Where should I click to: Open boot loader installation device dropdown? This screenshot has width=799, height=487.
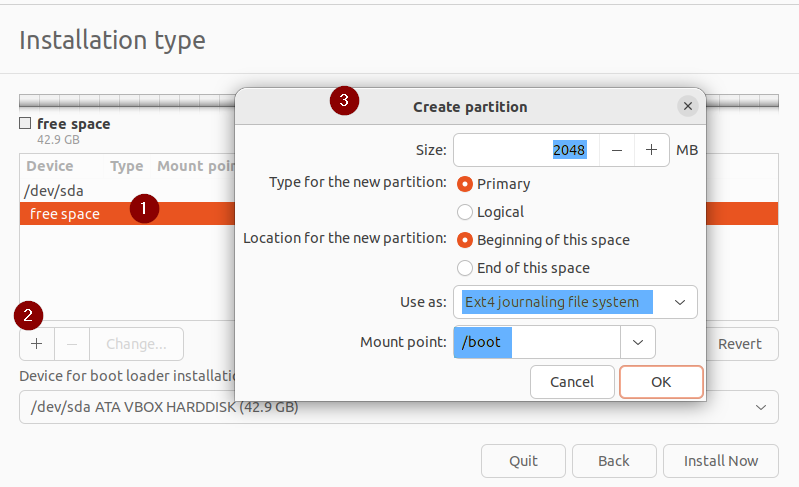click(x=398, y=407)
